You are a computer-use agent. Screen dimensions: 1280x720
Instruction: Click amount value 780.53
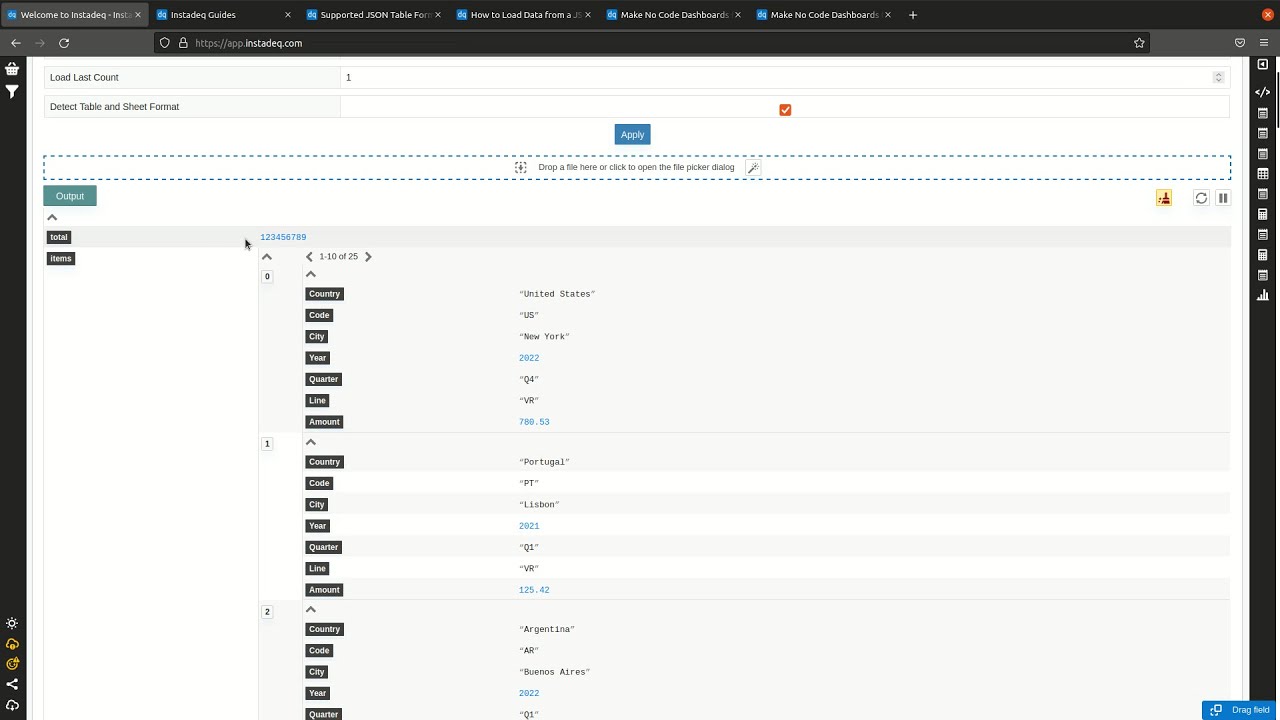(534, 422)
